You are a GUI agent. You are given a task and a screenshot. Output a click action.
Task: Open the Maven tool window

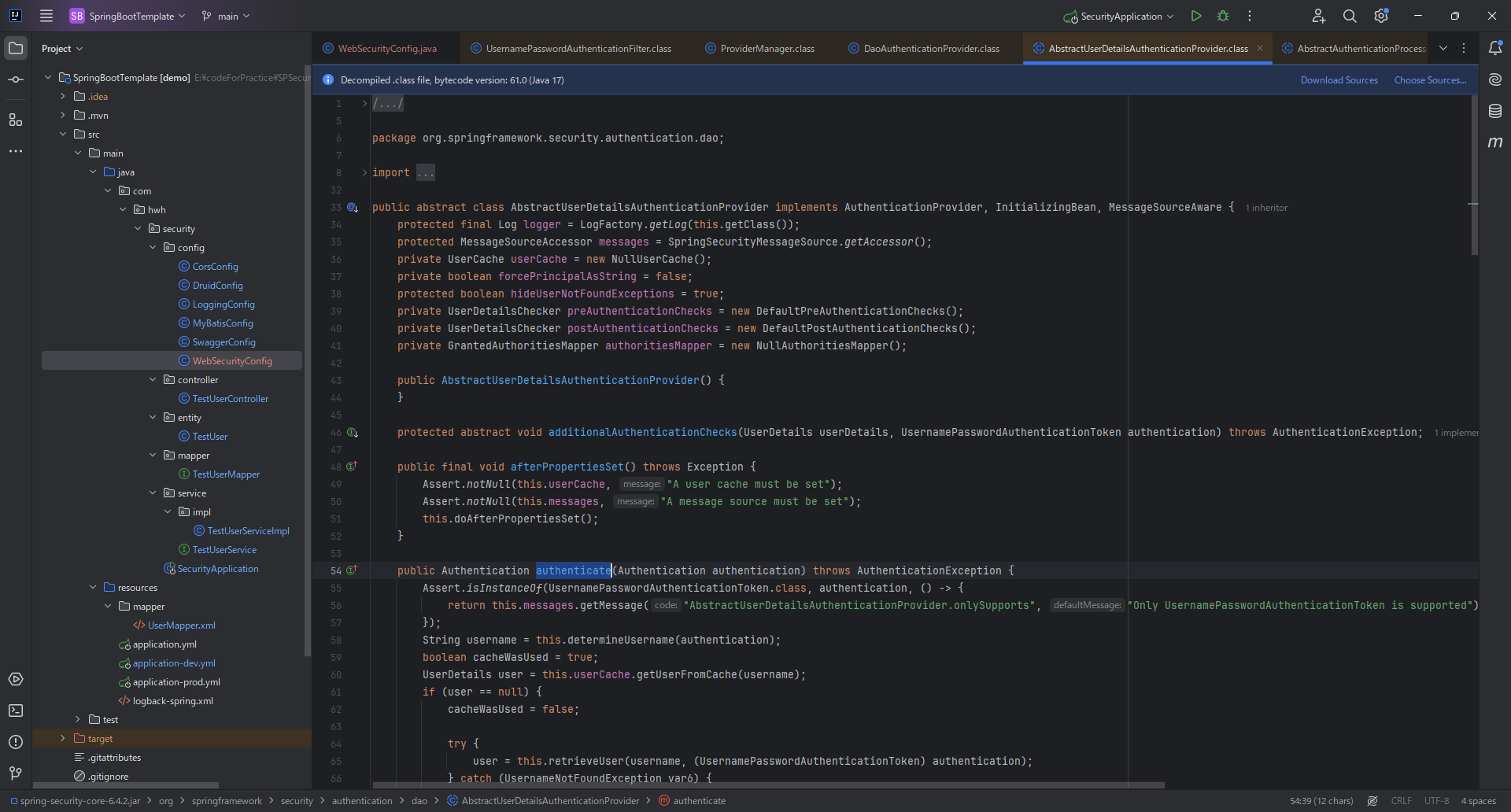(1495, 142)
